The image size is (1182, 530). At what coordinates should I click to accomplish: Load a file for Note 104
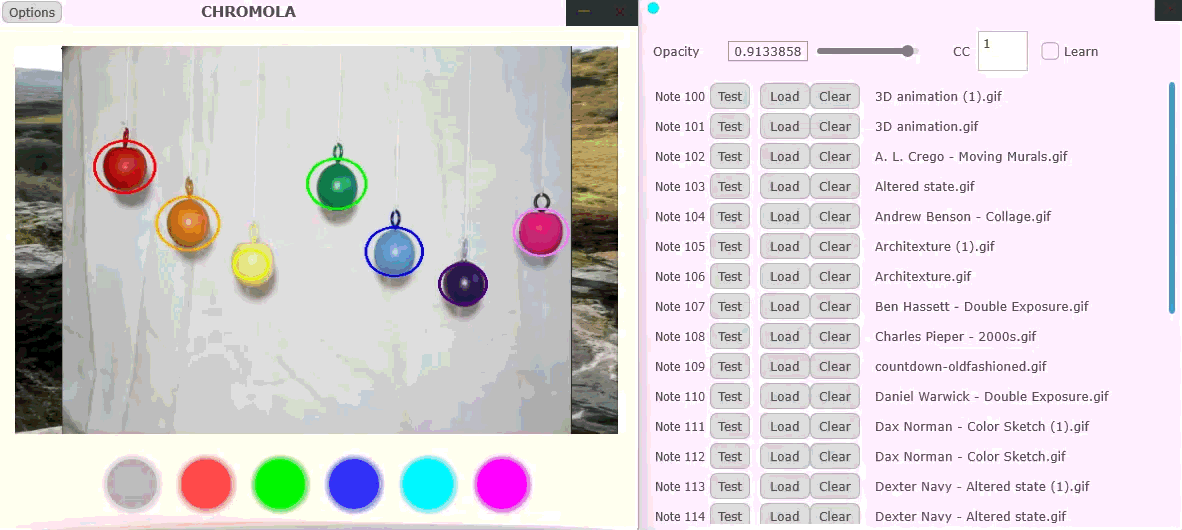(x=784, y=216)
